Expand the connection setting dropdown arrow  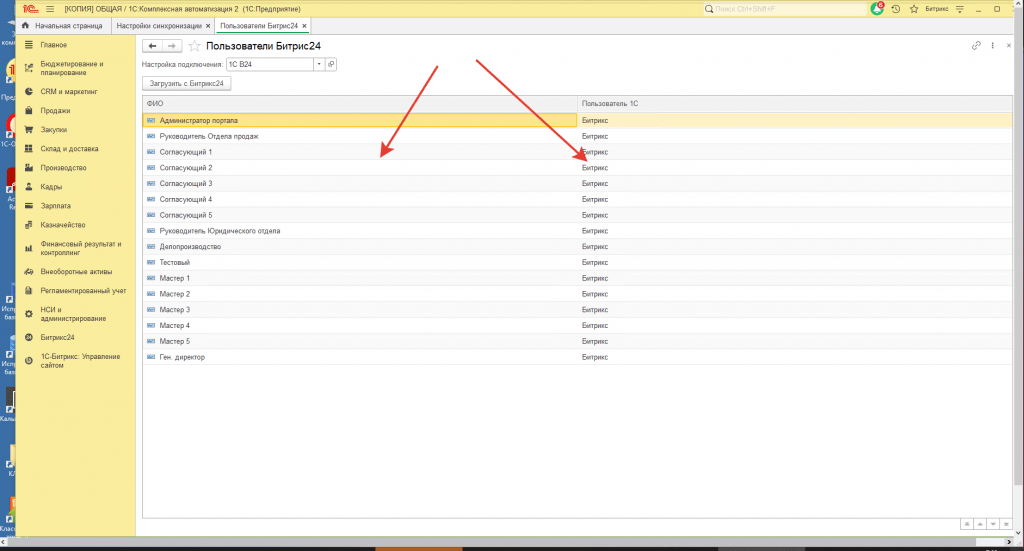tap(319, 64)
